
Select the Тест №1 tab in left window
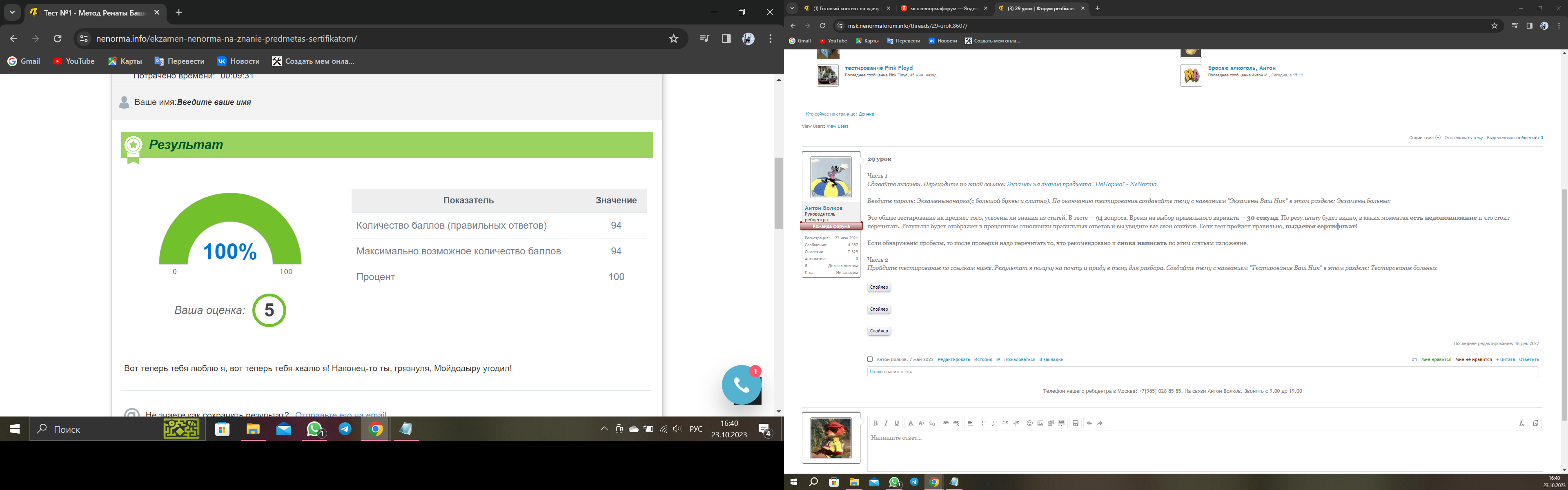click(x=94, y=12)
